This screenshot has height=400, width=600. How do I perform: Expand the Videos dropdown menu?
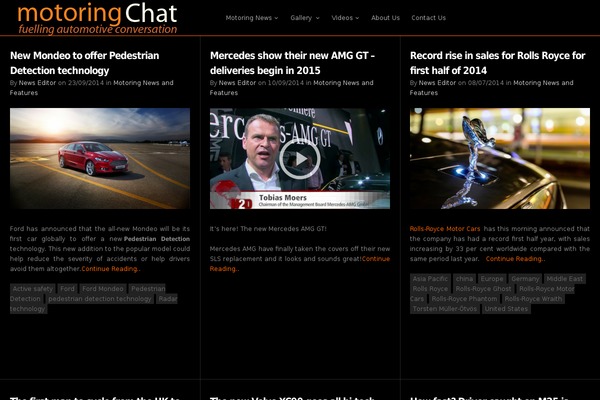[x=345, y=18]
